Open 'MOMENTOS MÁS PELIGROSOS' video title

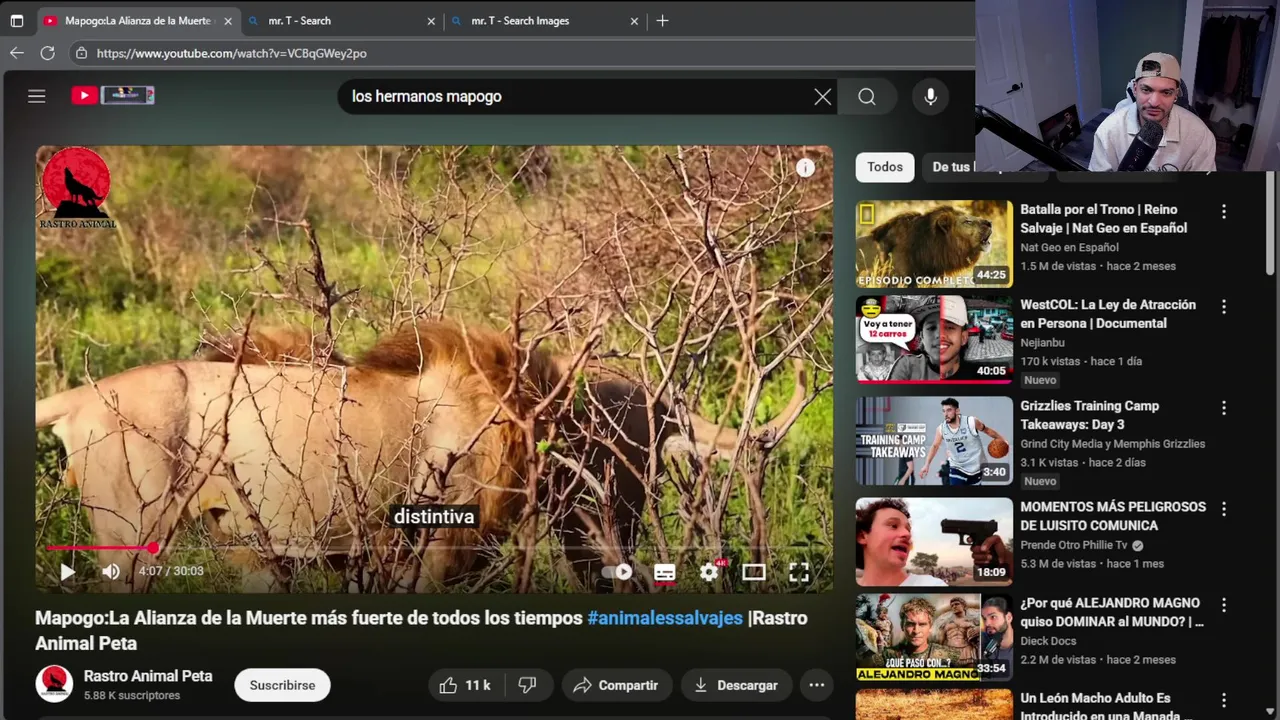tap(1113, 516)
